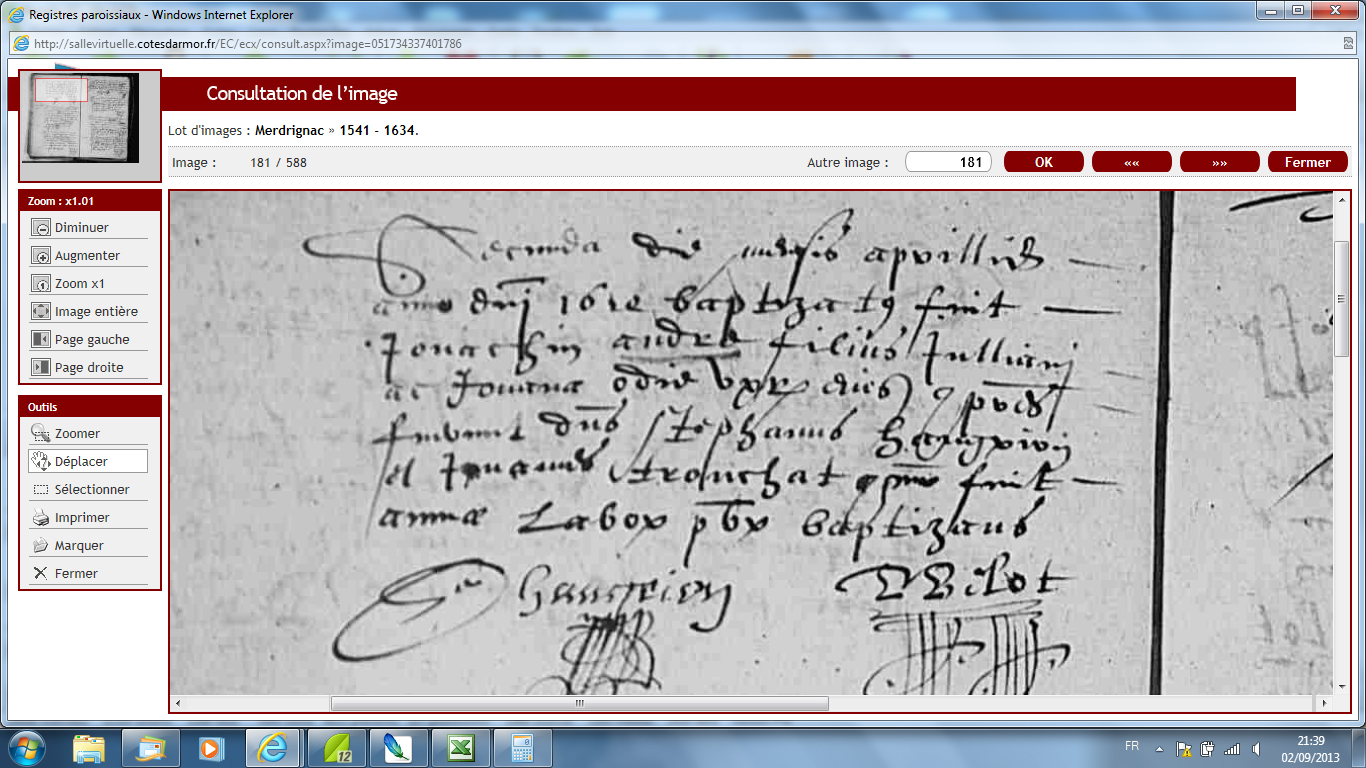Click the red Fermer button
Image resolution: width=1366 pixels, height=768 pixels.
1308,162
